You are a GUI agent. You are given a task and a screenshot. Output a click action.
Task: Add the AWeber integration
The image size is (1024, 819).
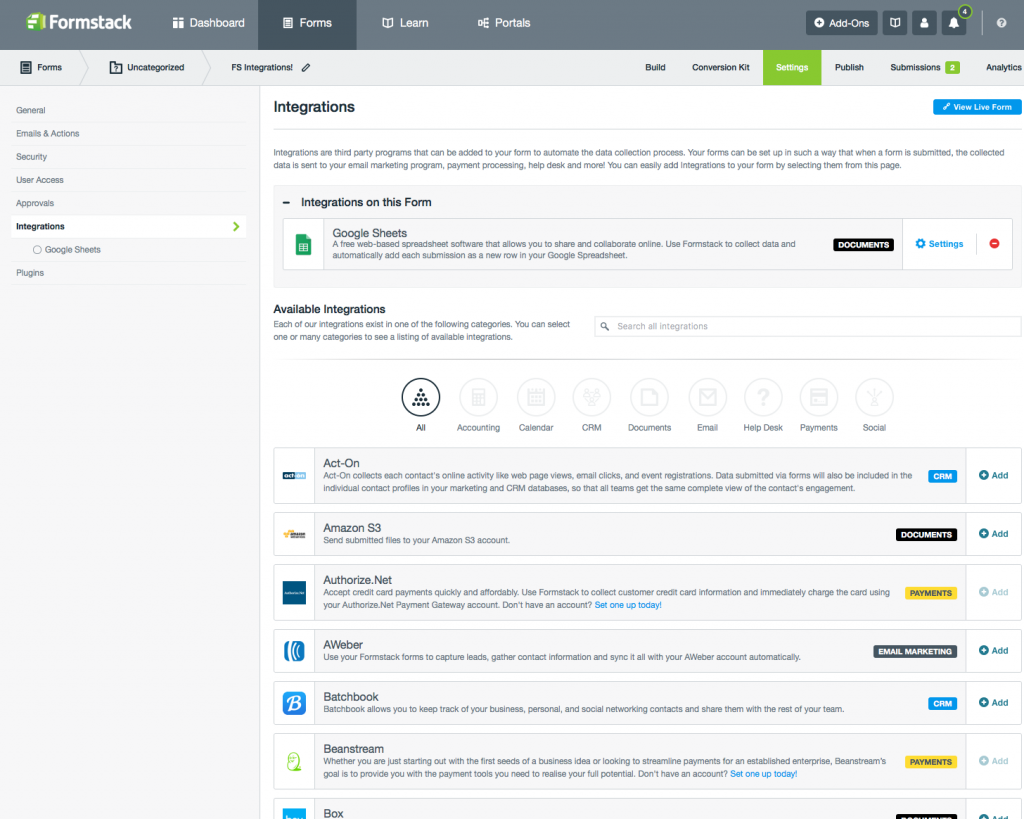(993, 650)
